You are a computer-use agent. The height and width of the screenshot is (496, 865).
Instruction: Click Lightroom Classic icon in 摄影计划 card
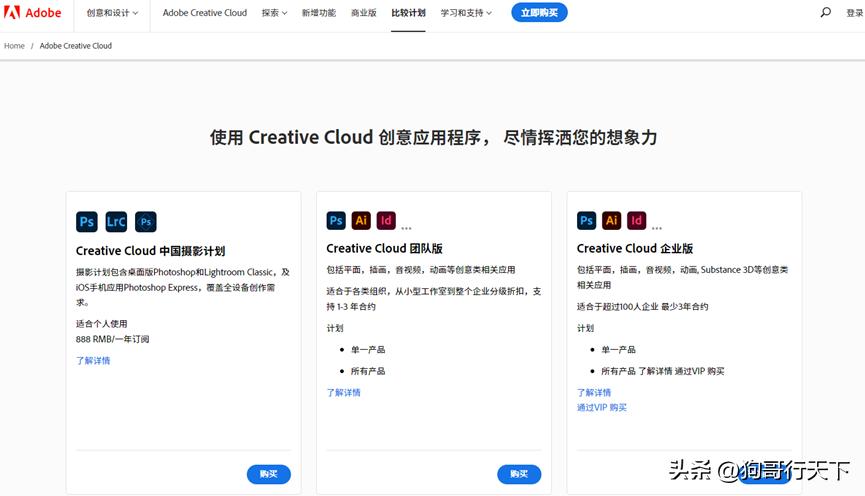[116, 222]
